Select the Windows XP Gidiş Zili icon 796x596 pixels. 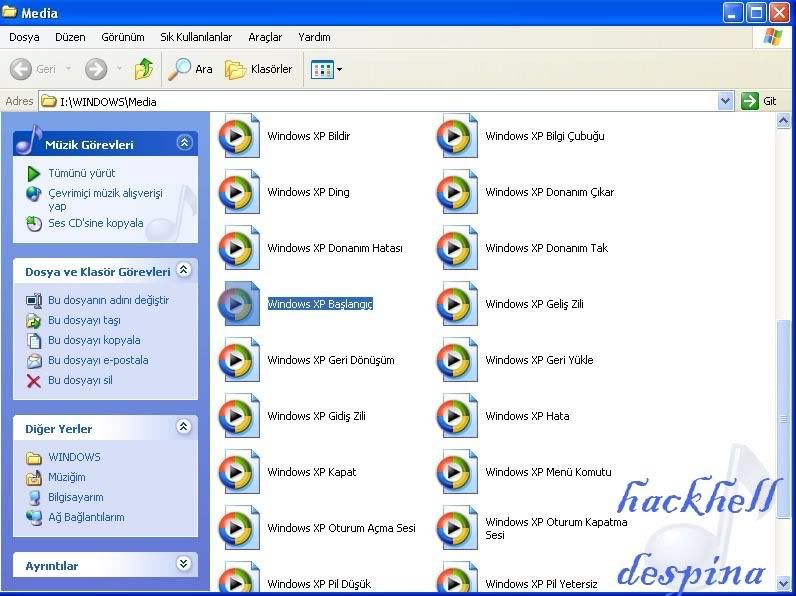(x=239, y=416)
